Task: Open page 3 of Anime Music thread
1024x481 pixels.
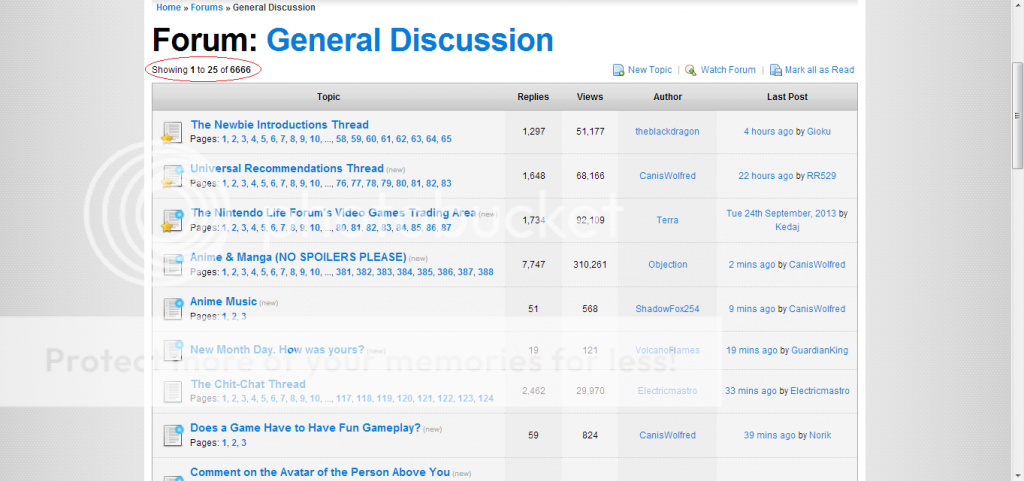Action: point(243,316)
